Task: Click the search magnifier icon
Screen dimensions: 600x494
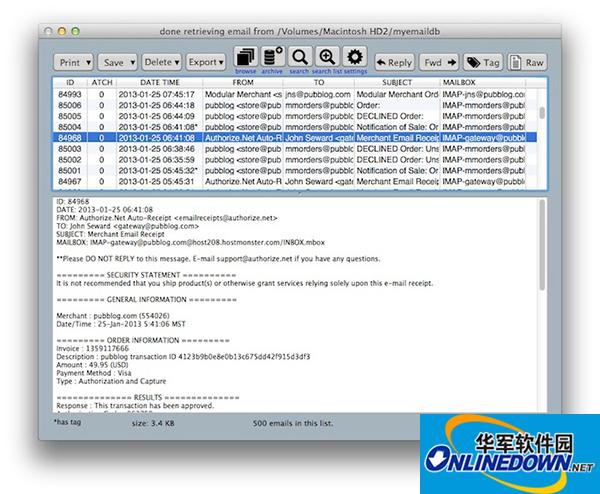Action: 300,57
